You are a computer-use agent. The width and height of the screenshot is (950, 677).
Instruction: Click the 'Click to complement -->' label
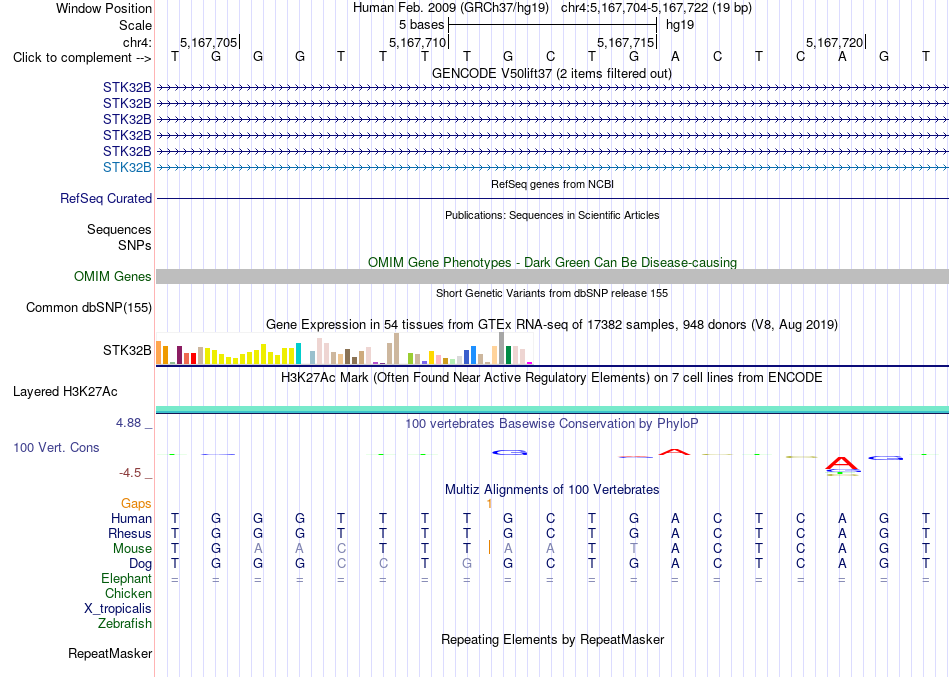pyautogui.click(x=82, y=58)
